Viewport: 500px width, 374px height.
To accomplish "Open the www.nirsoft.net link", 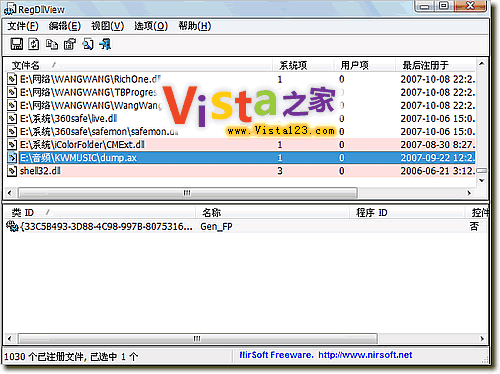I will (365, 355).
